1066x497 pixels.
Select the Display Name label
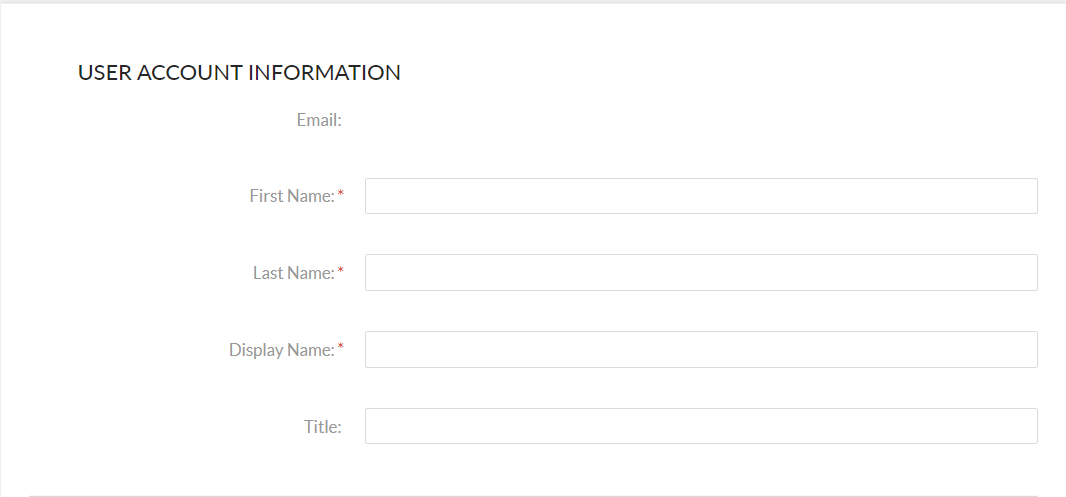coord(281,350)
